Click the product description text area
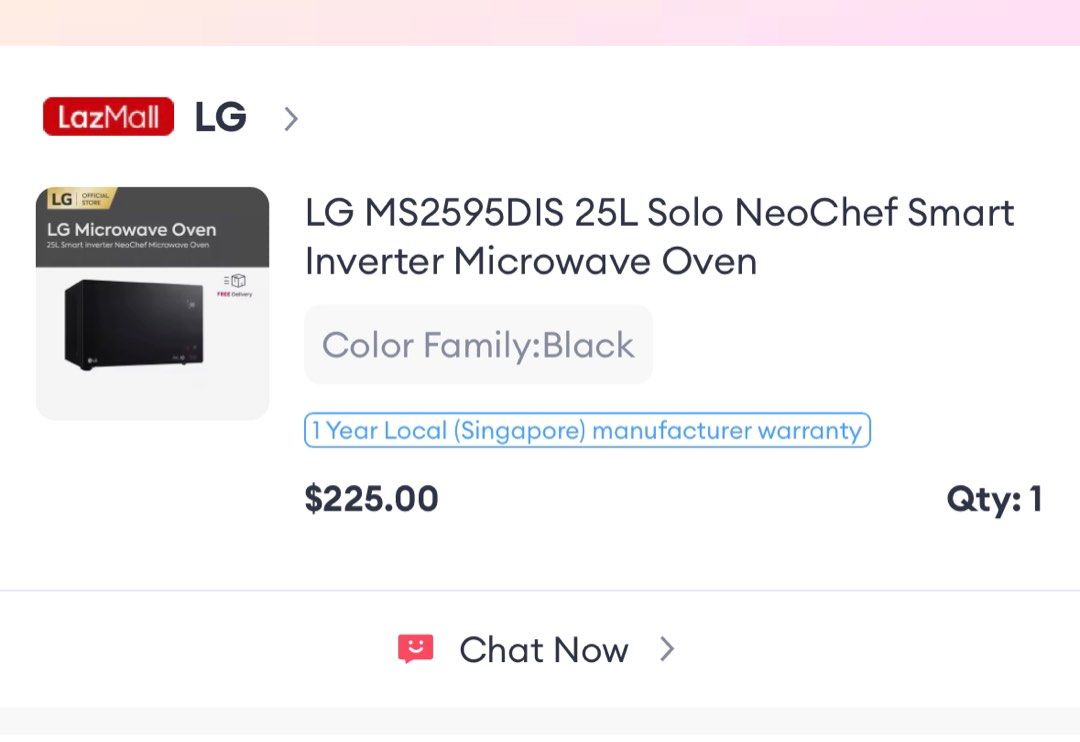 [x=659, y=236]
